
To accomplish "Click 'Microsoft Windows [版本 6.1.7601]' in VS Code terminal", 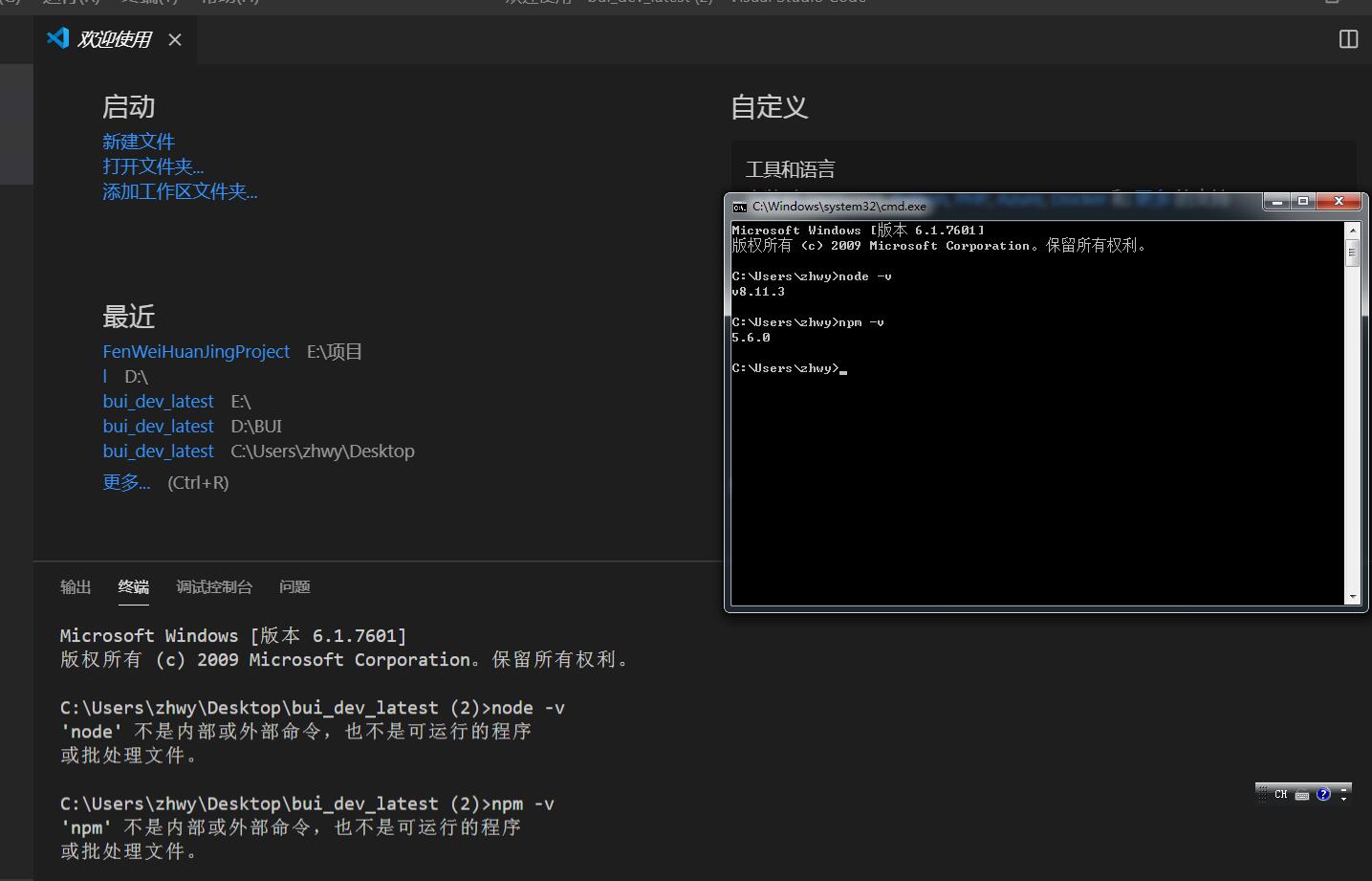I will (x=233, y=636).
